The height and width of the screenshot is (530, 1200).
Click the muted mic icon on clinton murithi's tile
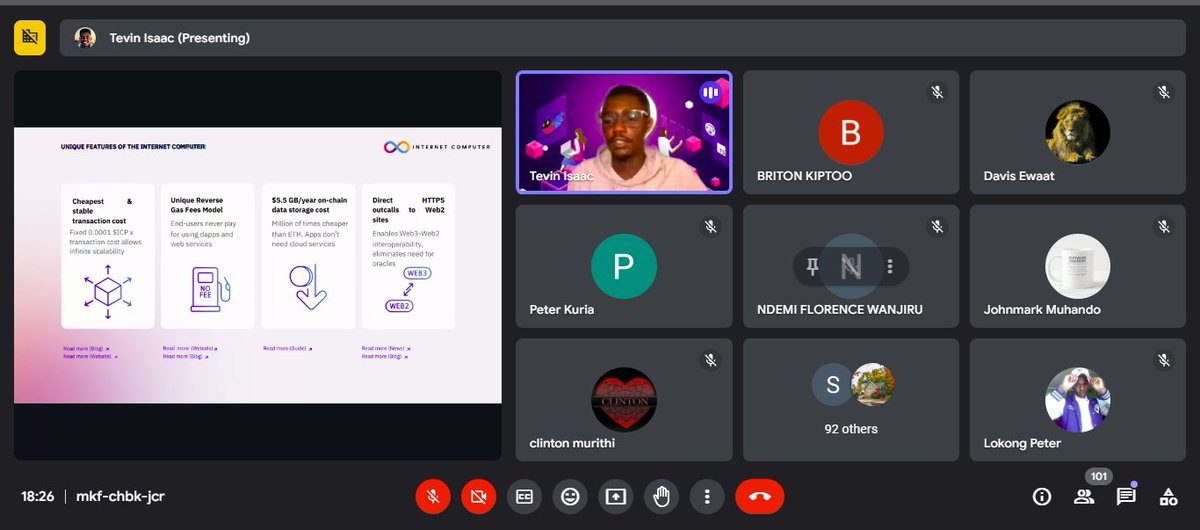click(x=710, y=360)
